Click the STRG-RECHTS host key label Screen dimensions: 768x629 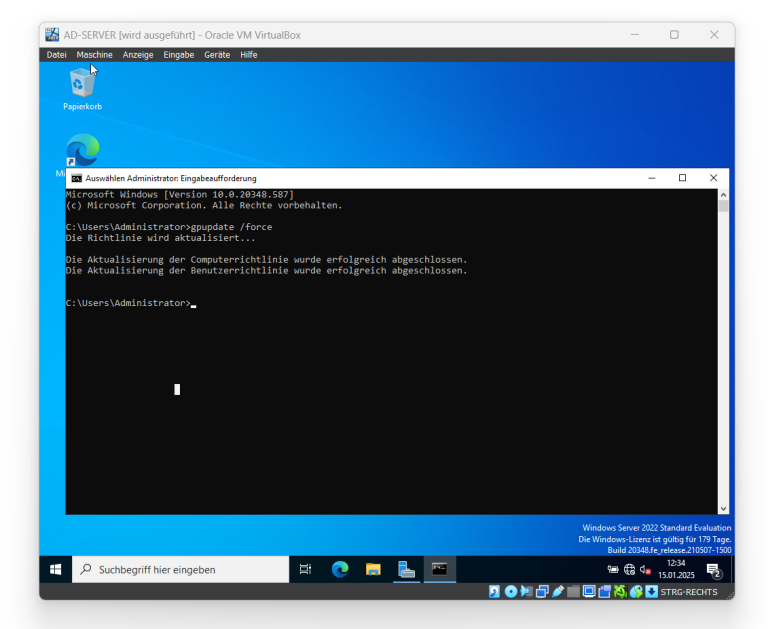(x=689, y=592)
